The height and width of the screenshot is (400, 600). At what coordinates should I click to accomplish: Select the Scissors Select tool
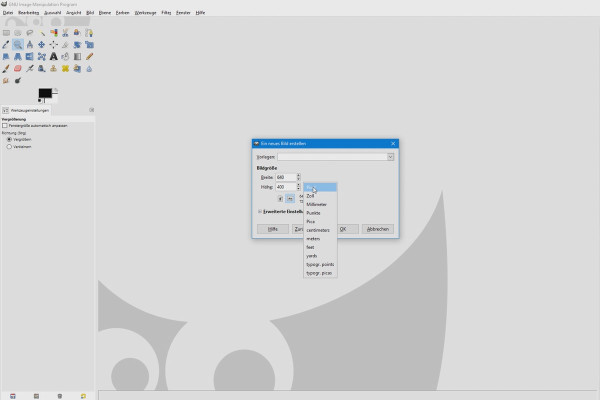(65, 33)
